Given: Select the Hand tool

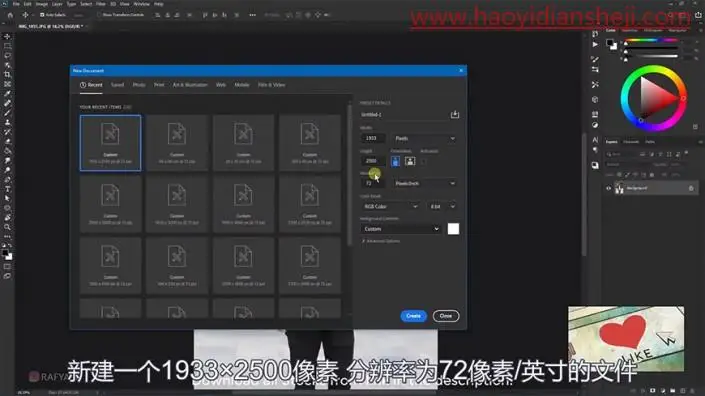Looking at the screenshot, I should pyautogui.click(x=7, y=218).
